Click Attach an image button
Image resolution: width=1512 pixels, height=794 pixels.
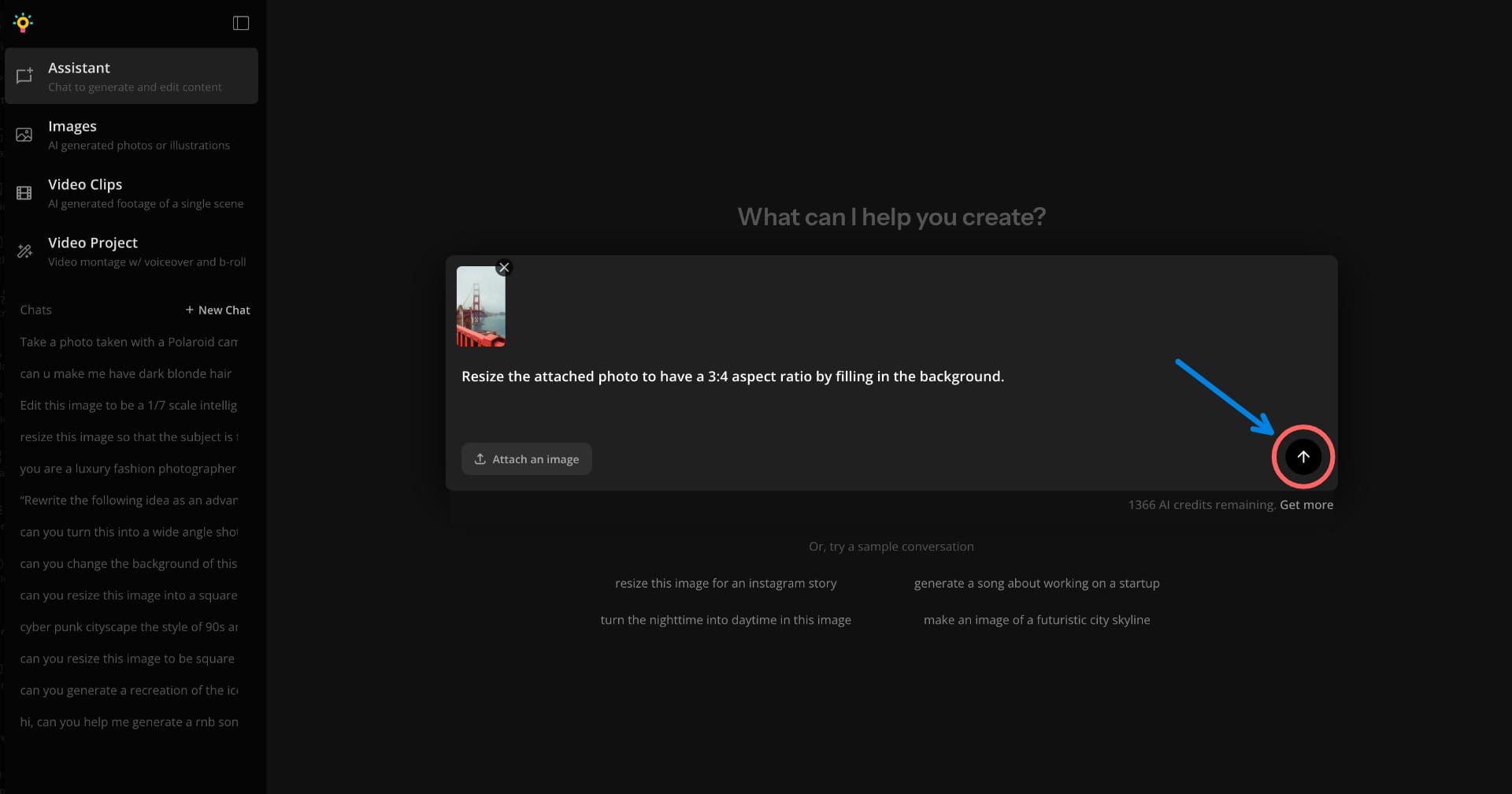pyautogui.click(x=526, y=458)
